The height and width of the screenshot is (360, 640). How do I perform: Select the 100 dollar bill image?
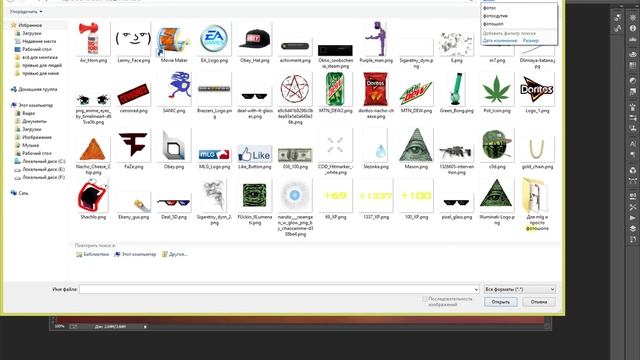(x=295, y=155)
